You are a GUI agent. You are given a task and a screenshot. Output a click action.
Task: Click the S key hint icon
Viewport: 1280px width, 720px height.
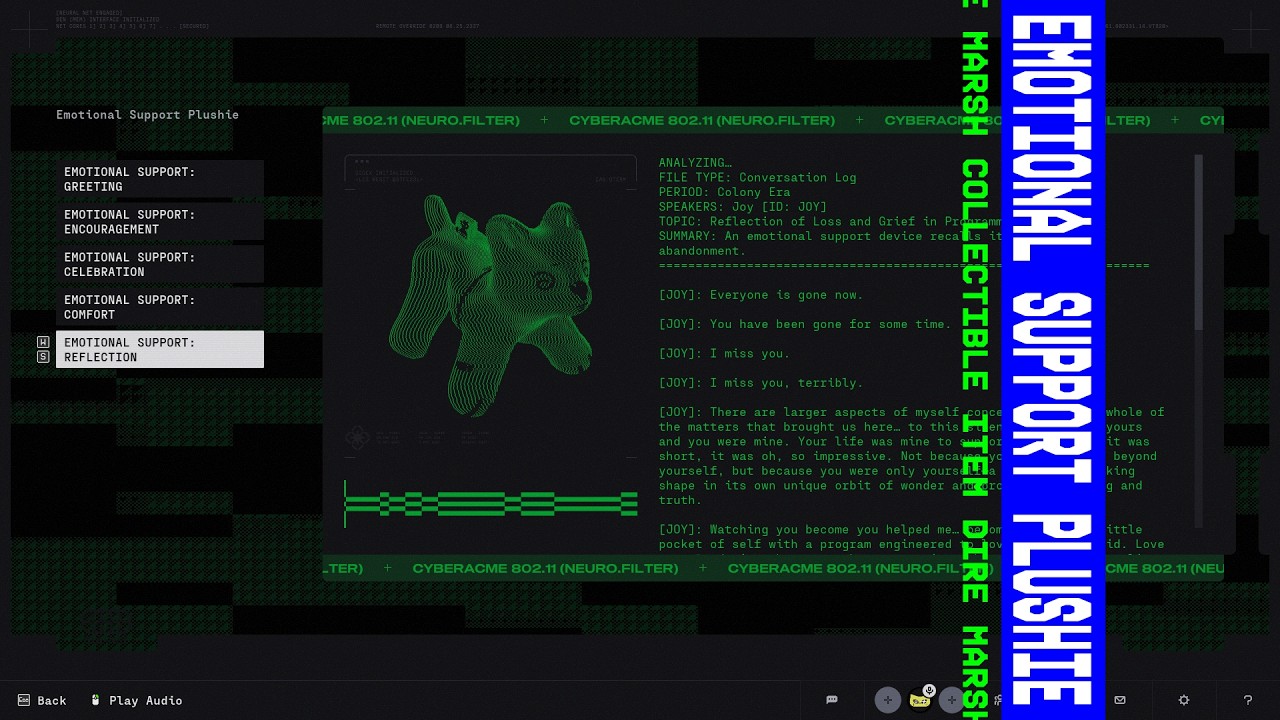[x=43, y=356]
